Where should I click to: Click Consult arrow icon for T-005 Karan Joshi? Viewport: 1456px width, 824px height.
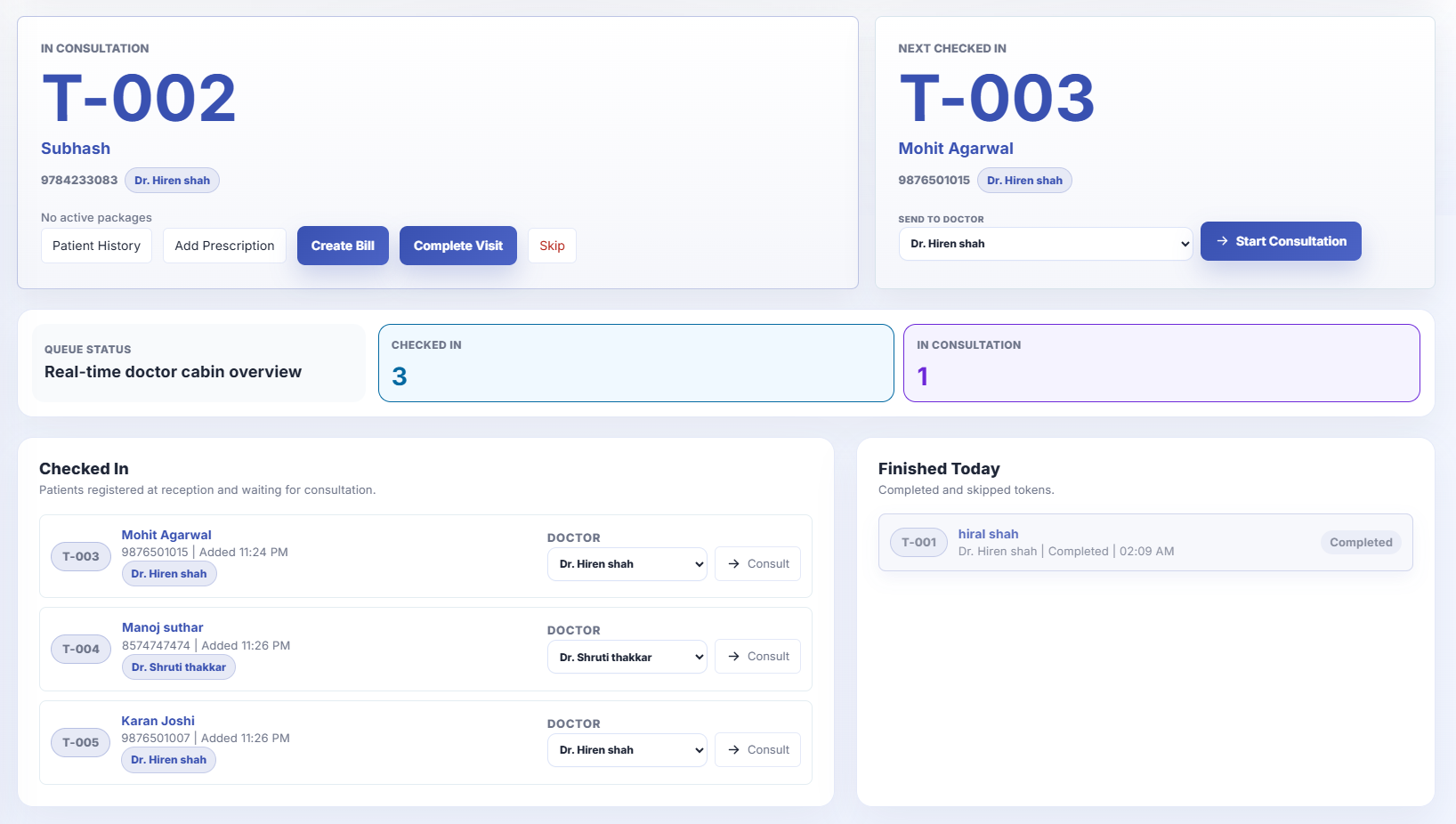click(733, 750)
